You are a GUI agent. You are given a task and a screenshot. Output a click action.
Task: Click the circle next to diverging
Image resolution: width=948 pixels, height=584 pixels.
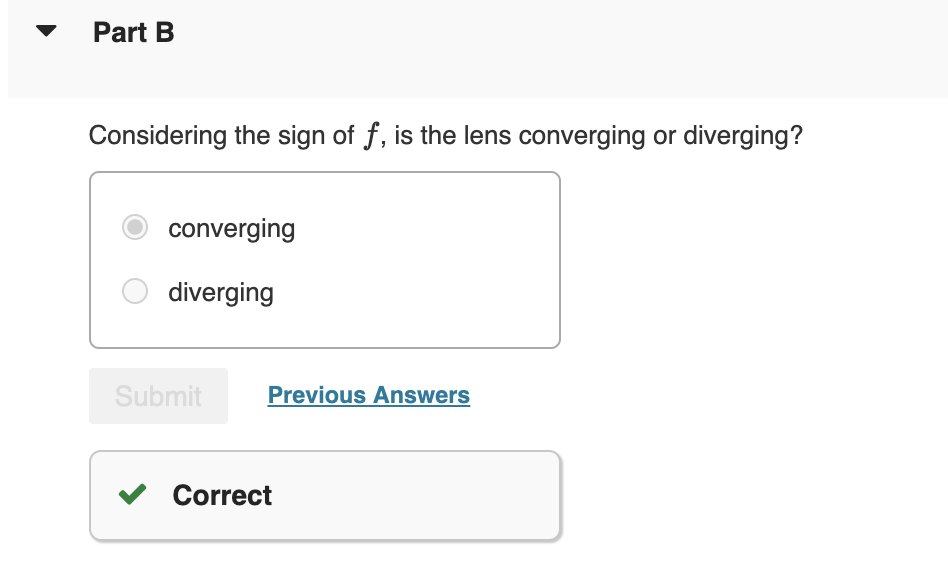pos(134,291)
